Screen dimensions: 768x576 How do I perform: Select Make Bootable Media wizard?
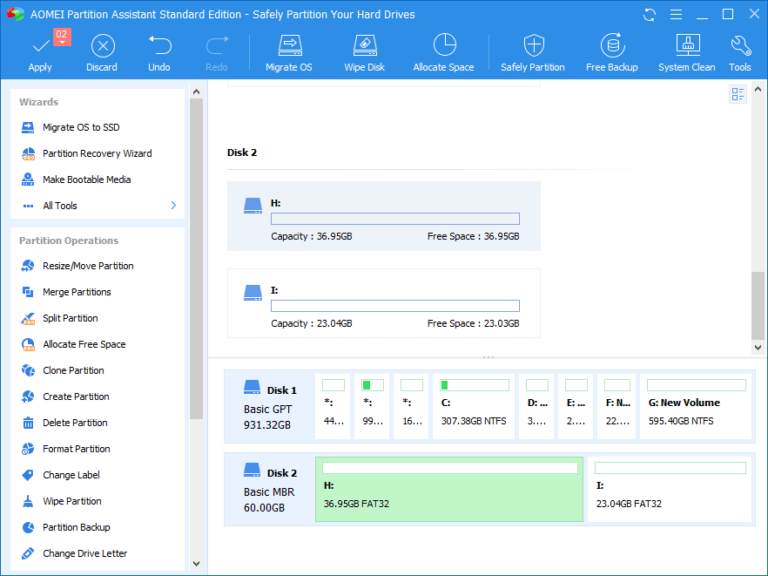tap(86, 179)
